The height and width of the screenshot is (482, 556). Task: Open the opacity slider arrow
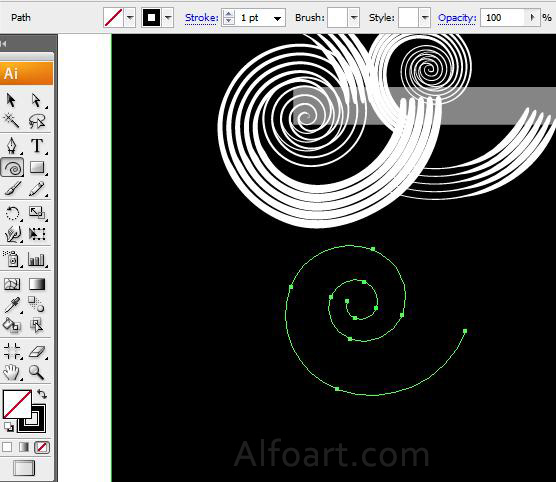coord(532,17)
